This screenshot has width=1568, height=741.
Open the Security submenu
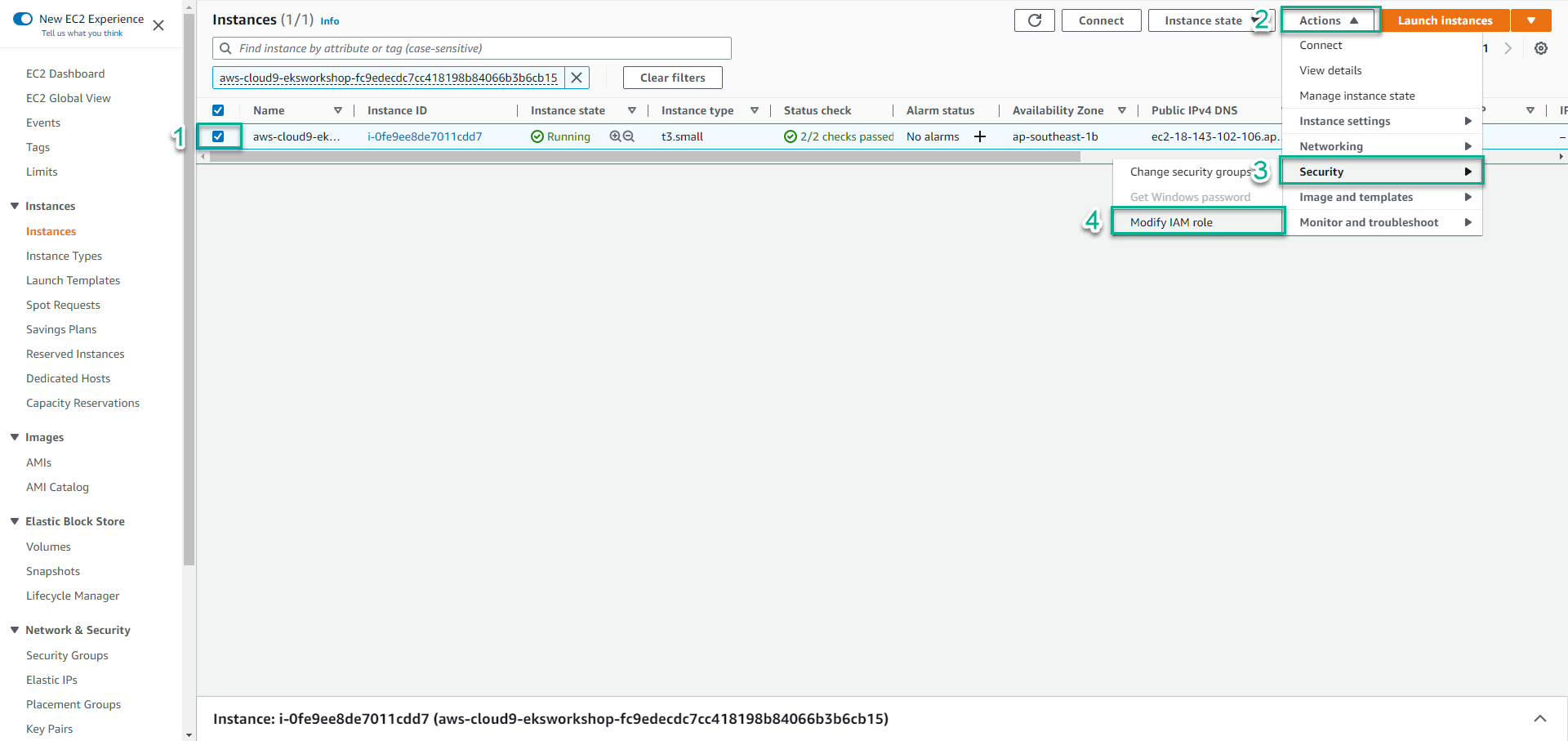pyautogui.click(x=1382, y=172)
